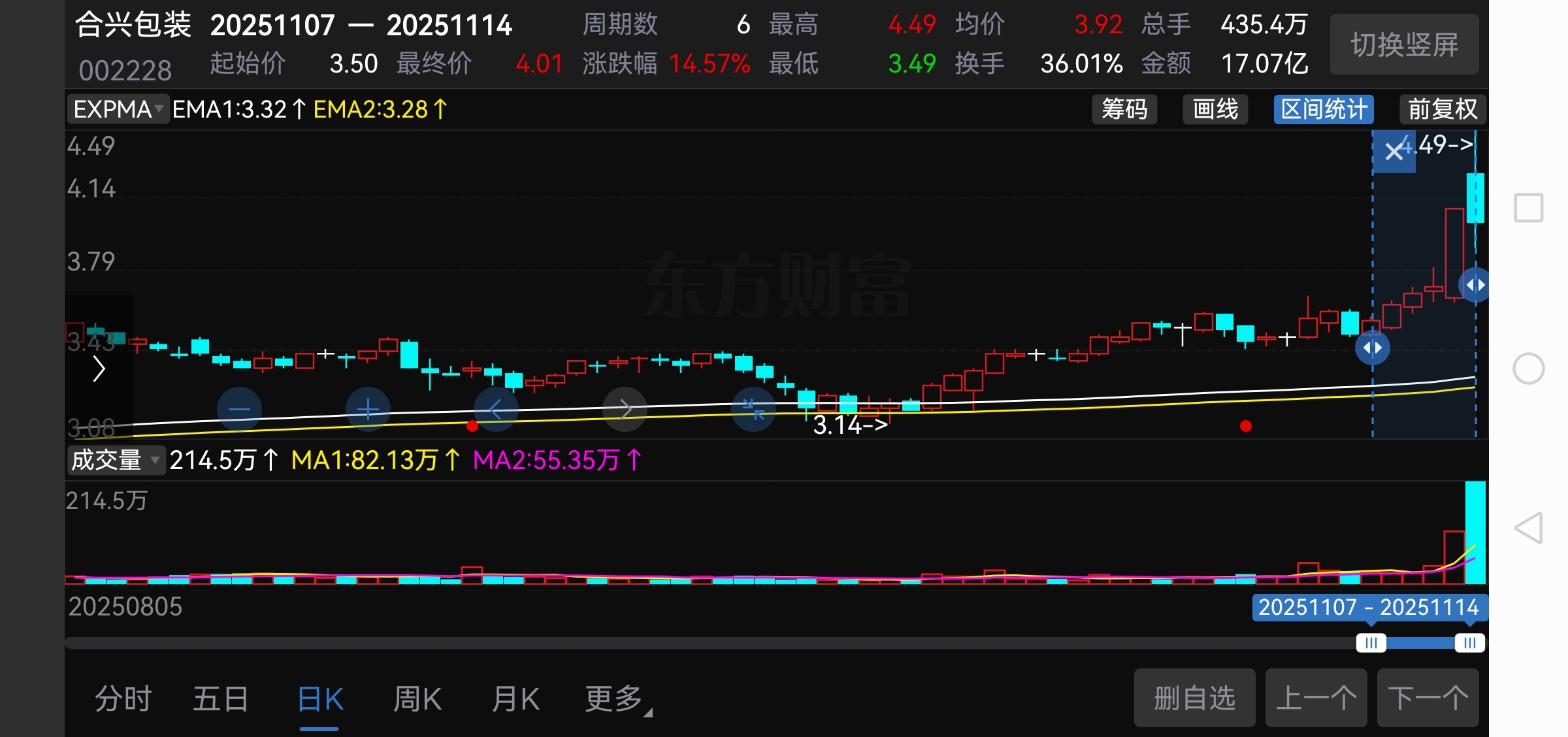
Task: Toggle the 区间统计 interval statistics mode
Action: pyautogui.click(x=1324, y=109)
